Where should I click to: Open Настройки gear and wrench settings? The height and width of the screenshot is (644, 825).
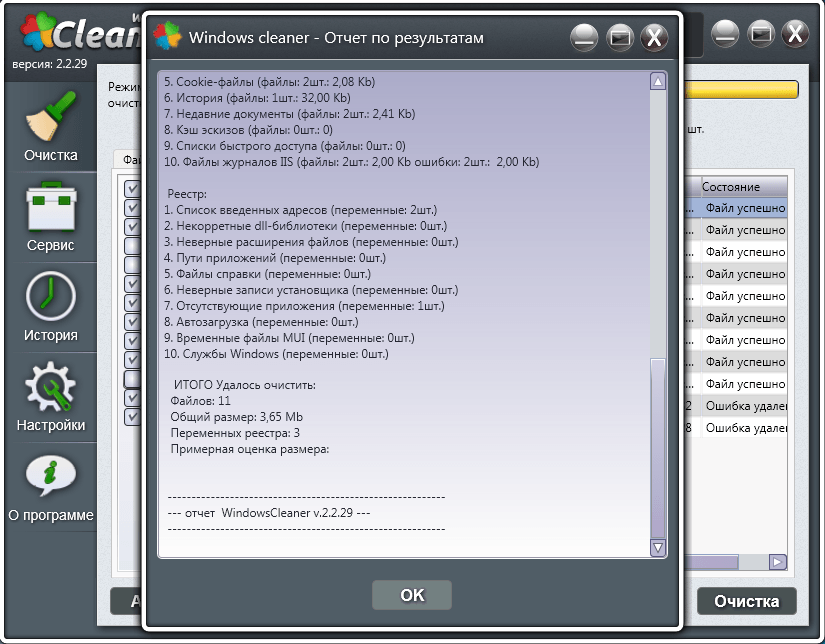point(51,397)
